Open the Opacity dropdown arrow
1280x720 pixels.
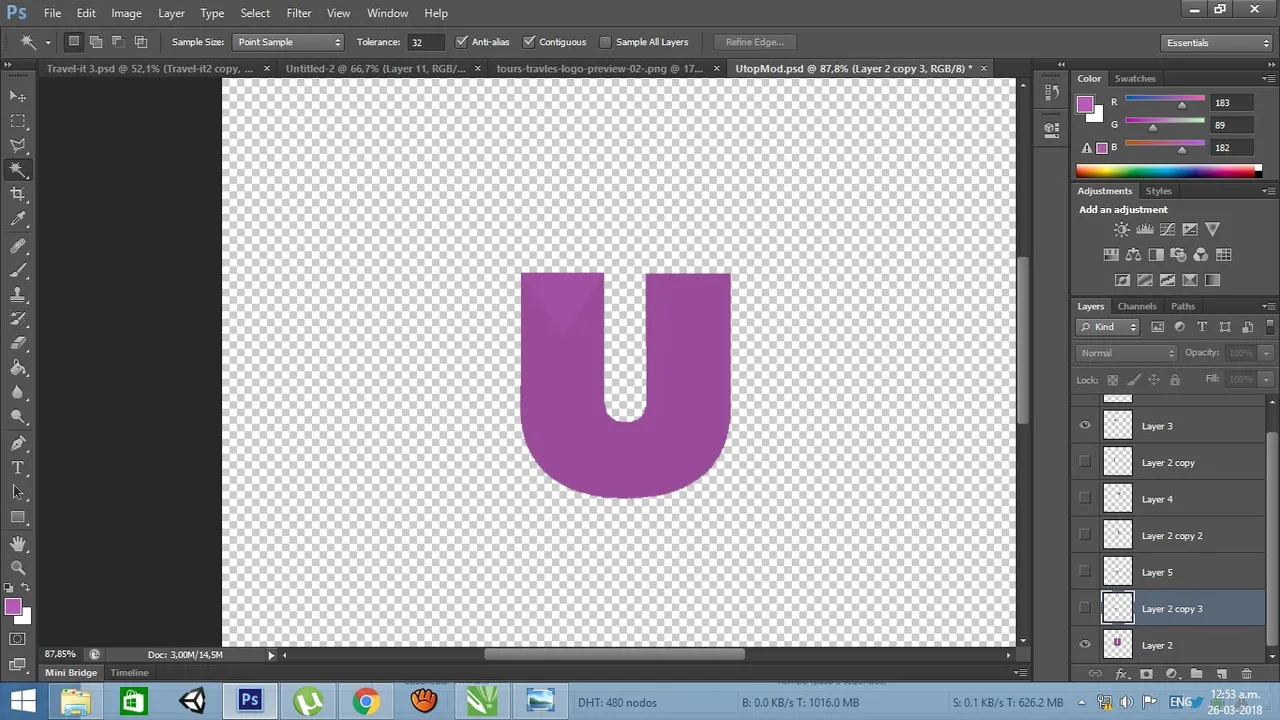(1265, 353)
